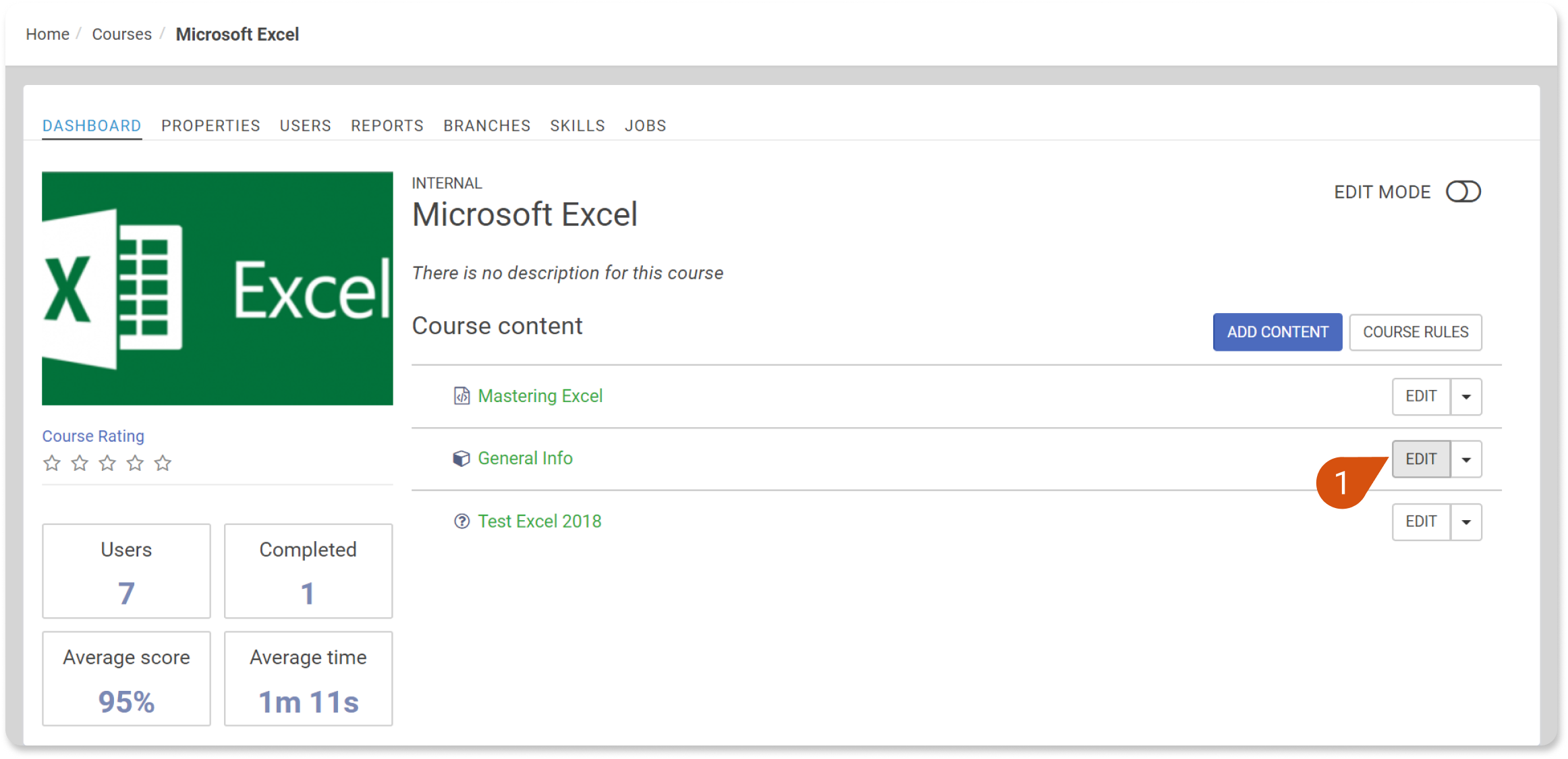Edit the Test Excel 2018 content item
The width and height of the screenshot is (1568, 759).
coord(1421,522)
